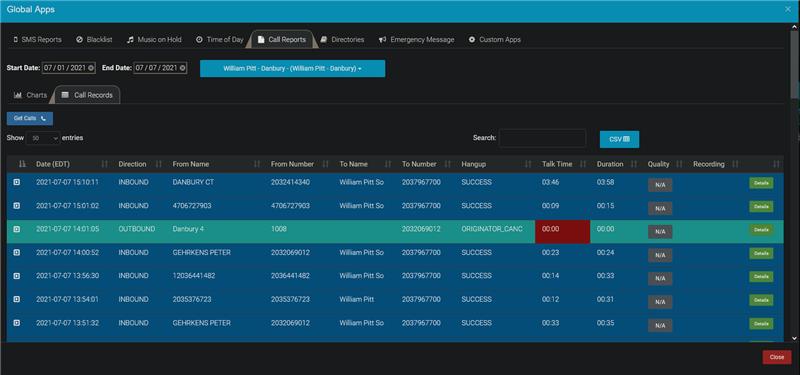
Task: Sort the Talk Time column
Action: point(583,164)
